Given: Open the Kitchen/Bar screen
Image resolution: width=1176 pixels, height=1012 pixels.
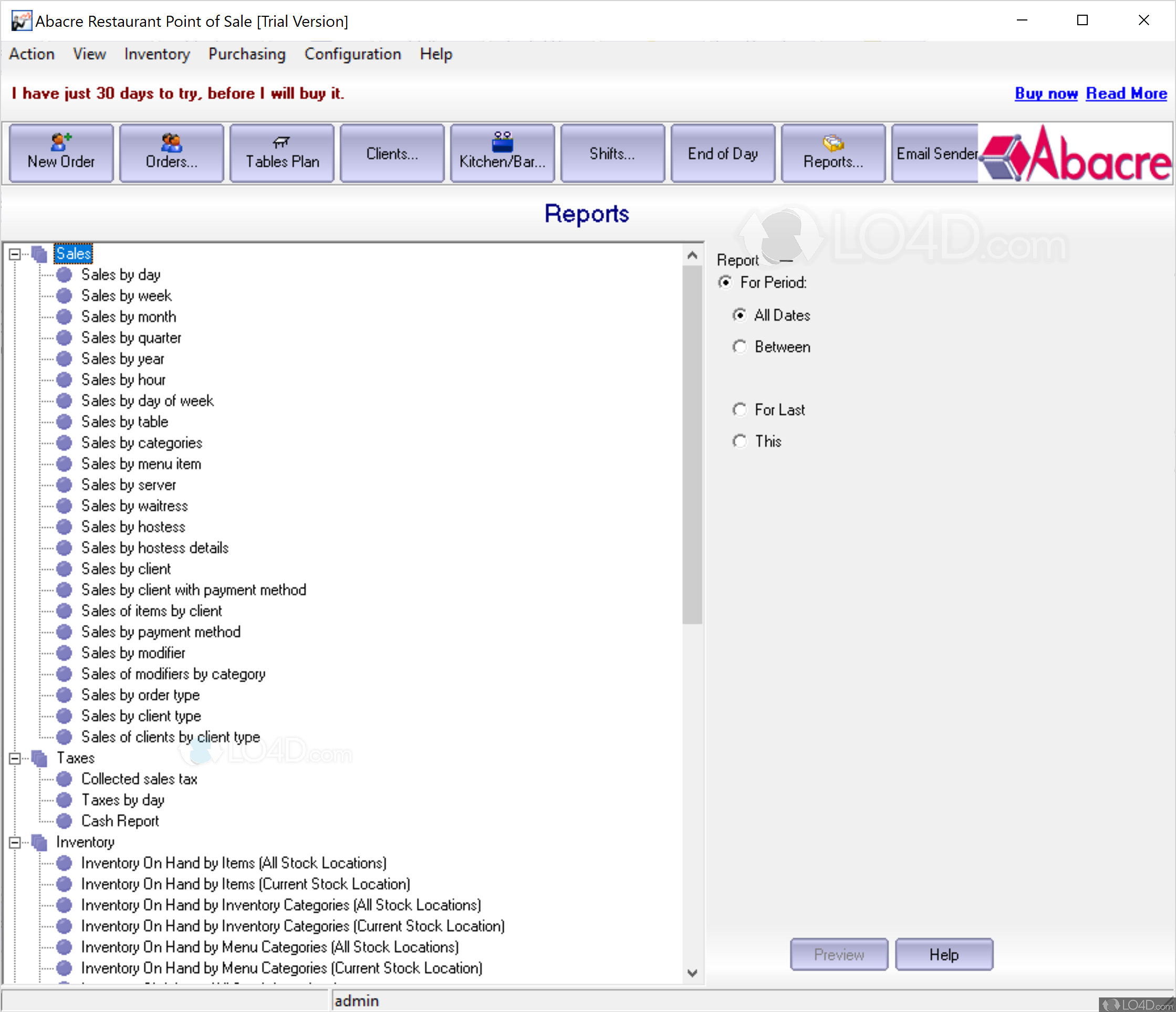Looking at the screenshot, I should [502, 153].
